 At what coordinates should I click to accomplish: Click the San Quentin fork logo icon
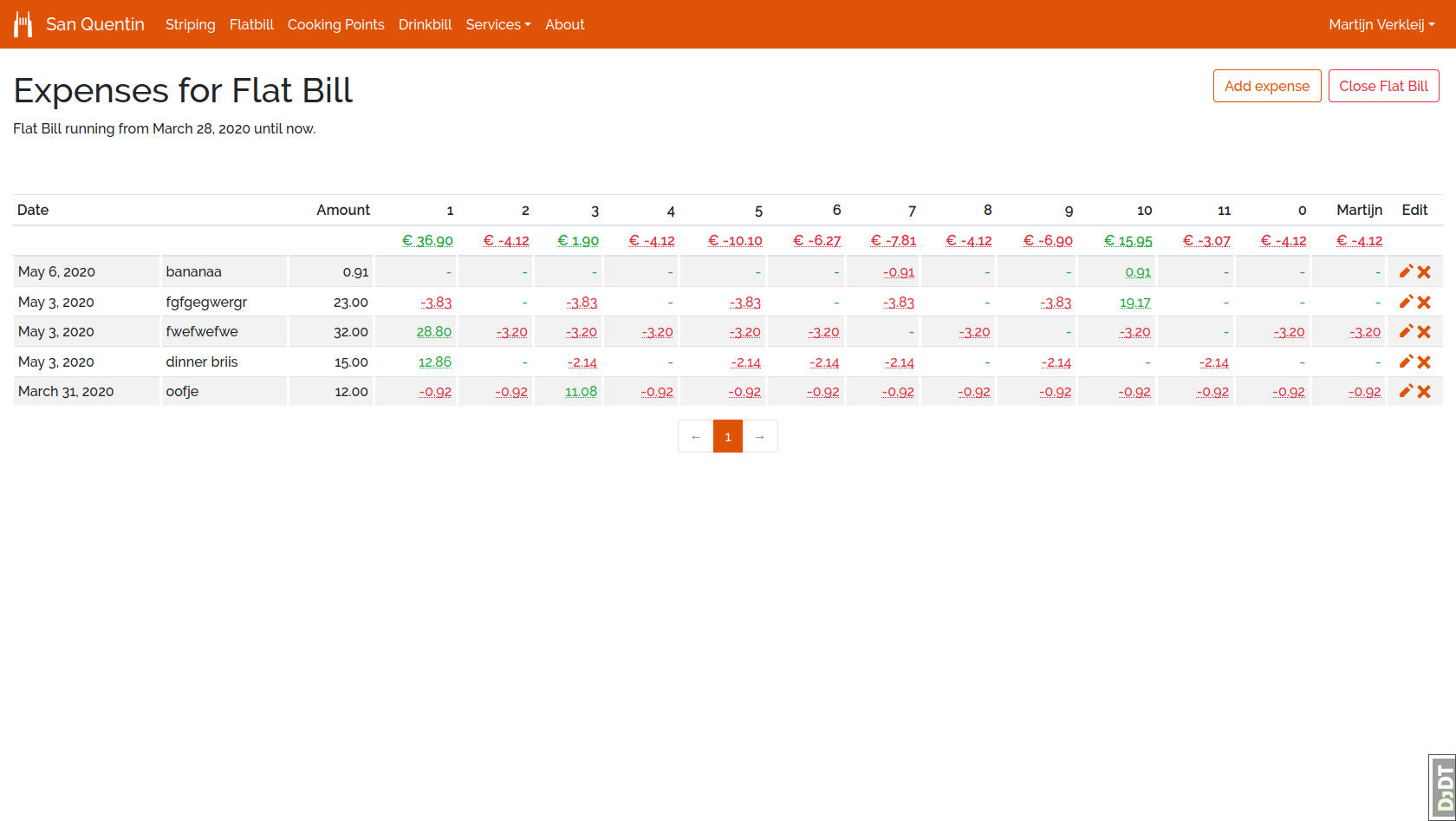[23, 24]
